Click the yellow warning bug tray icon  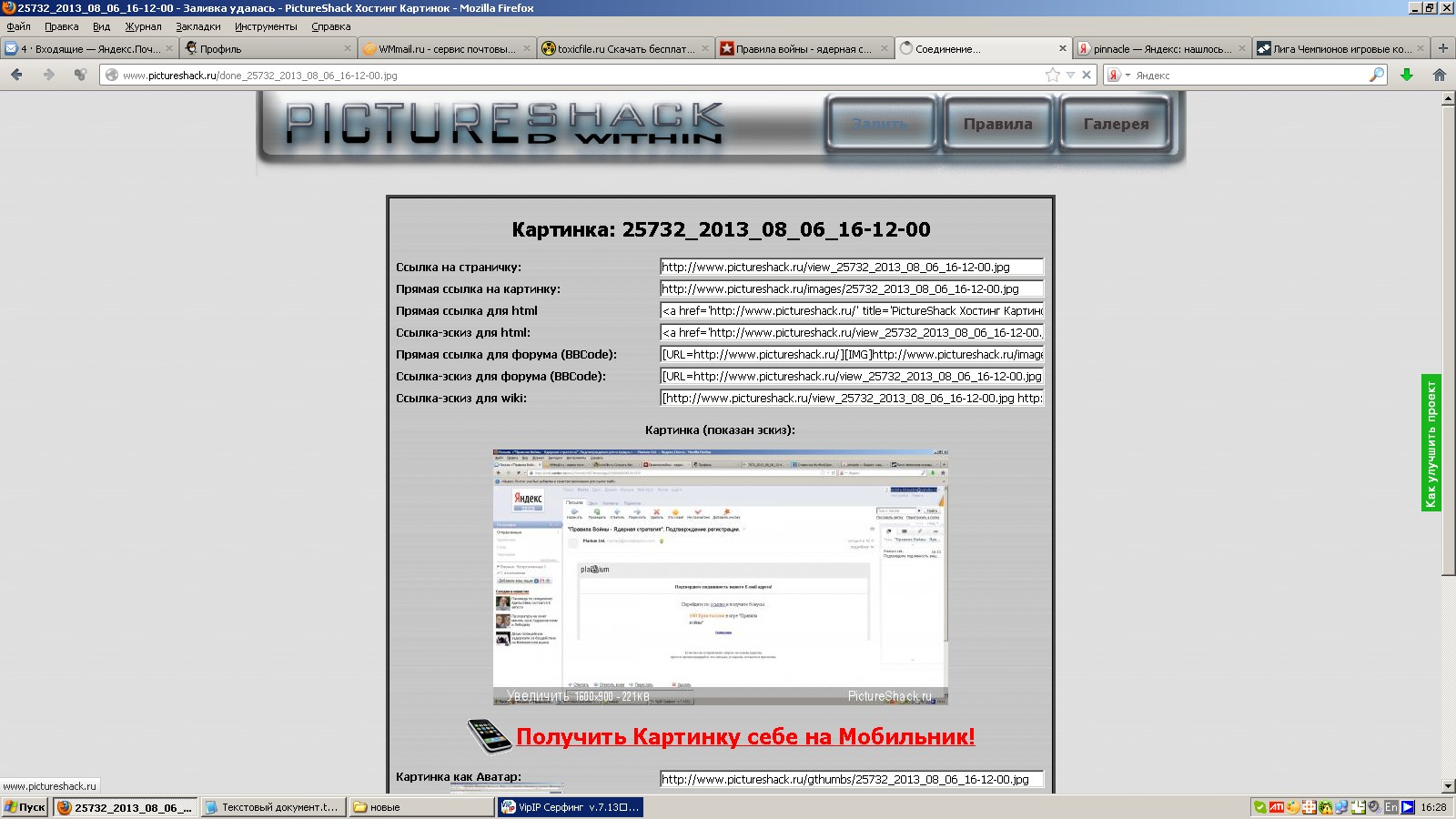point(1326,807)
